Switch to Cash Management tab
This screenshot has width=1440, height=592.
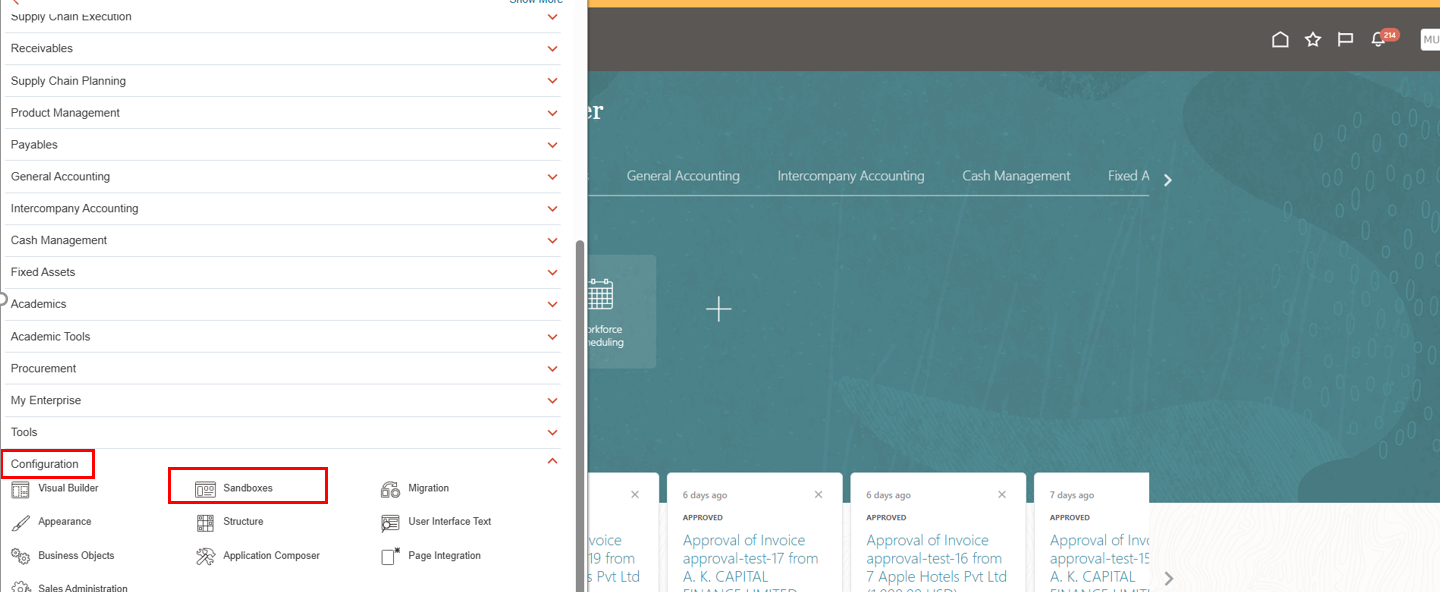pyautogui.click(x=1016, y=176)
